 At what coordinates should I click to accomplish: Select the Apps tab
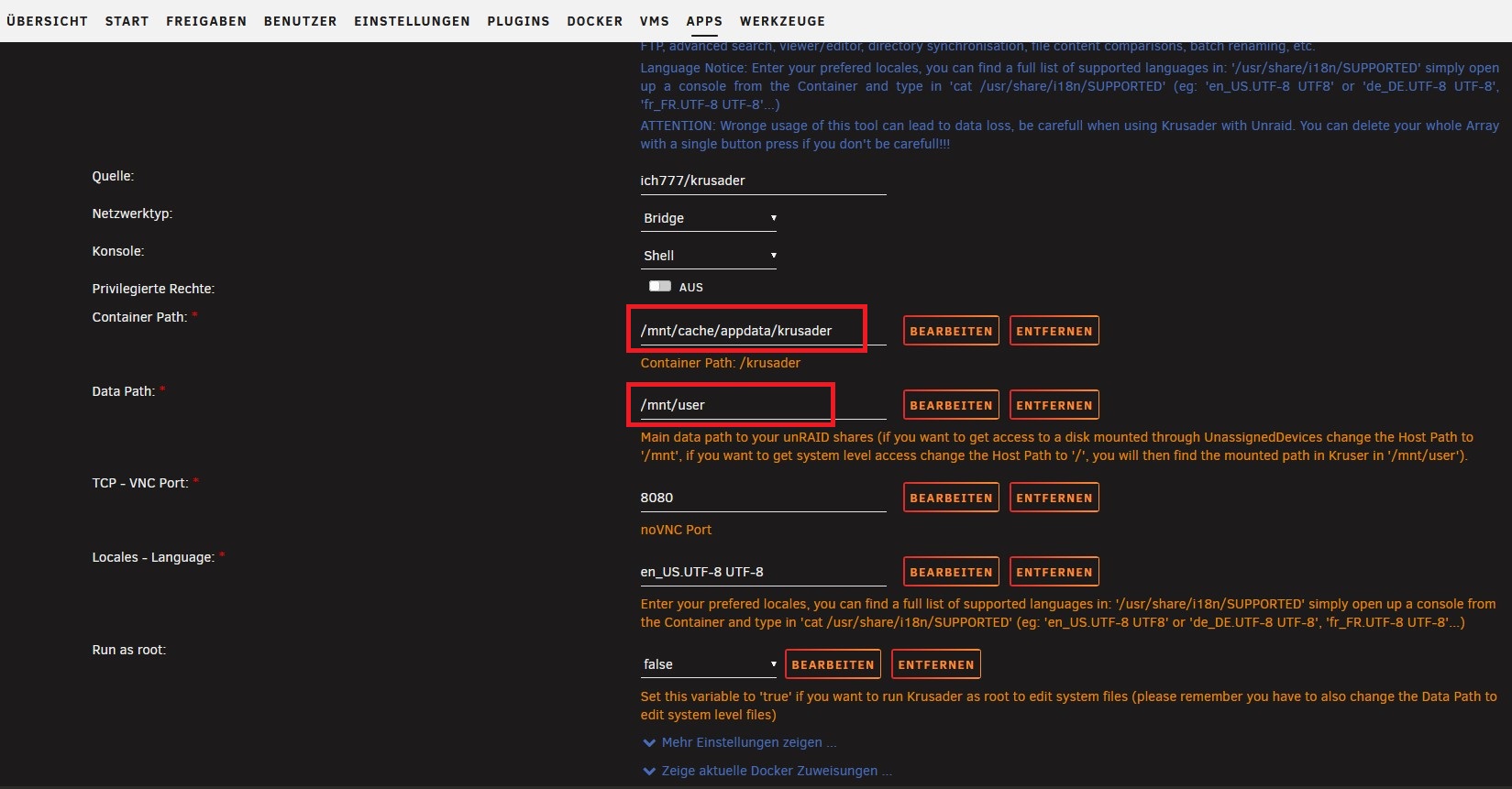pyautogui.click(x=704, y=21)
